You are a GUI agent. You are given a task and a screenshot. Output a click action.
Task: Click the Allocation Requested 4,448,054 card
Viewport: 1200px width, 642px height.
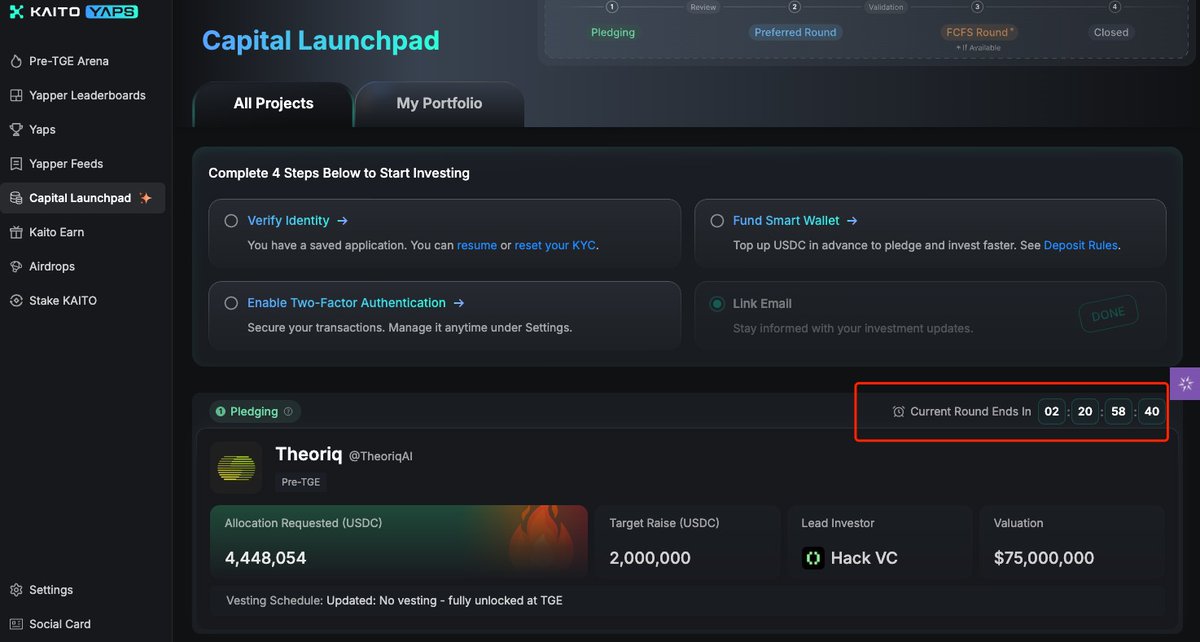point(399,541)
